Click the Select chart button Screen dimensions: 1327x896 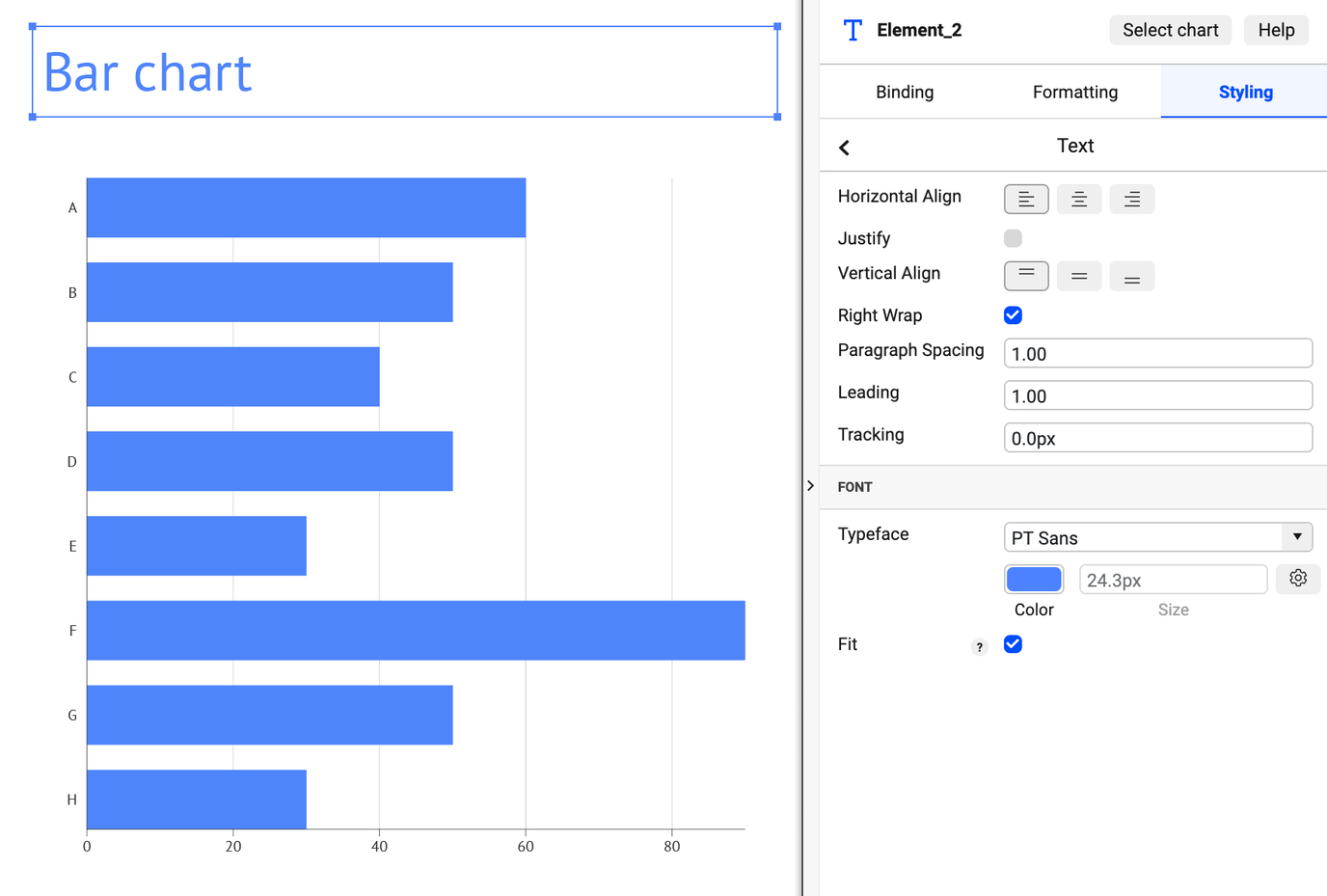(1170, 30)
